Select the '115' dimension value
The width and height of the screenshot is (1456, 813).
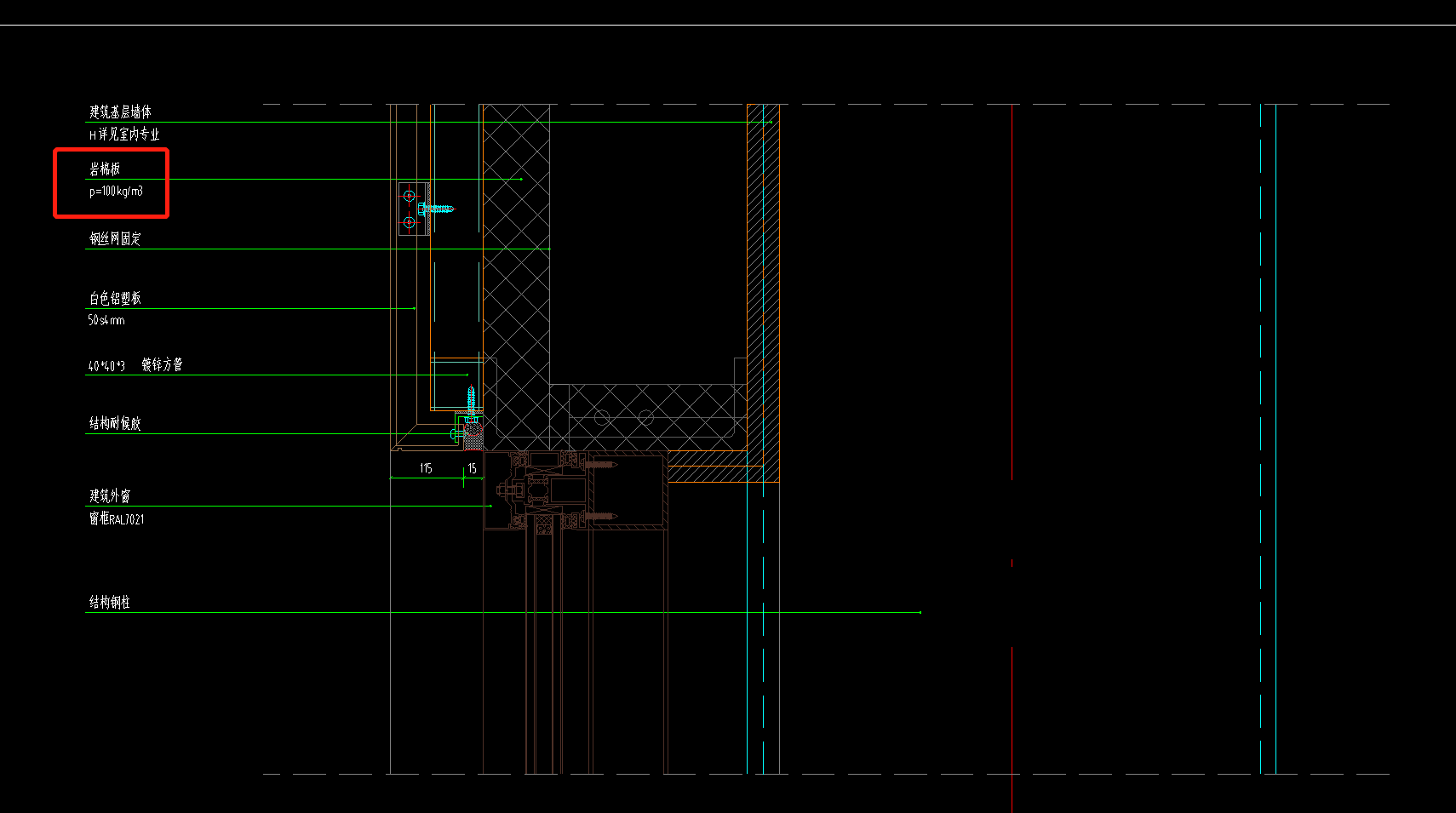(426, 468)
